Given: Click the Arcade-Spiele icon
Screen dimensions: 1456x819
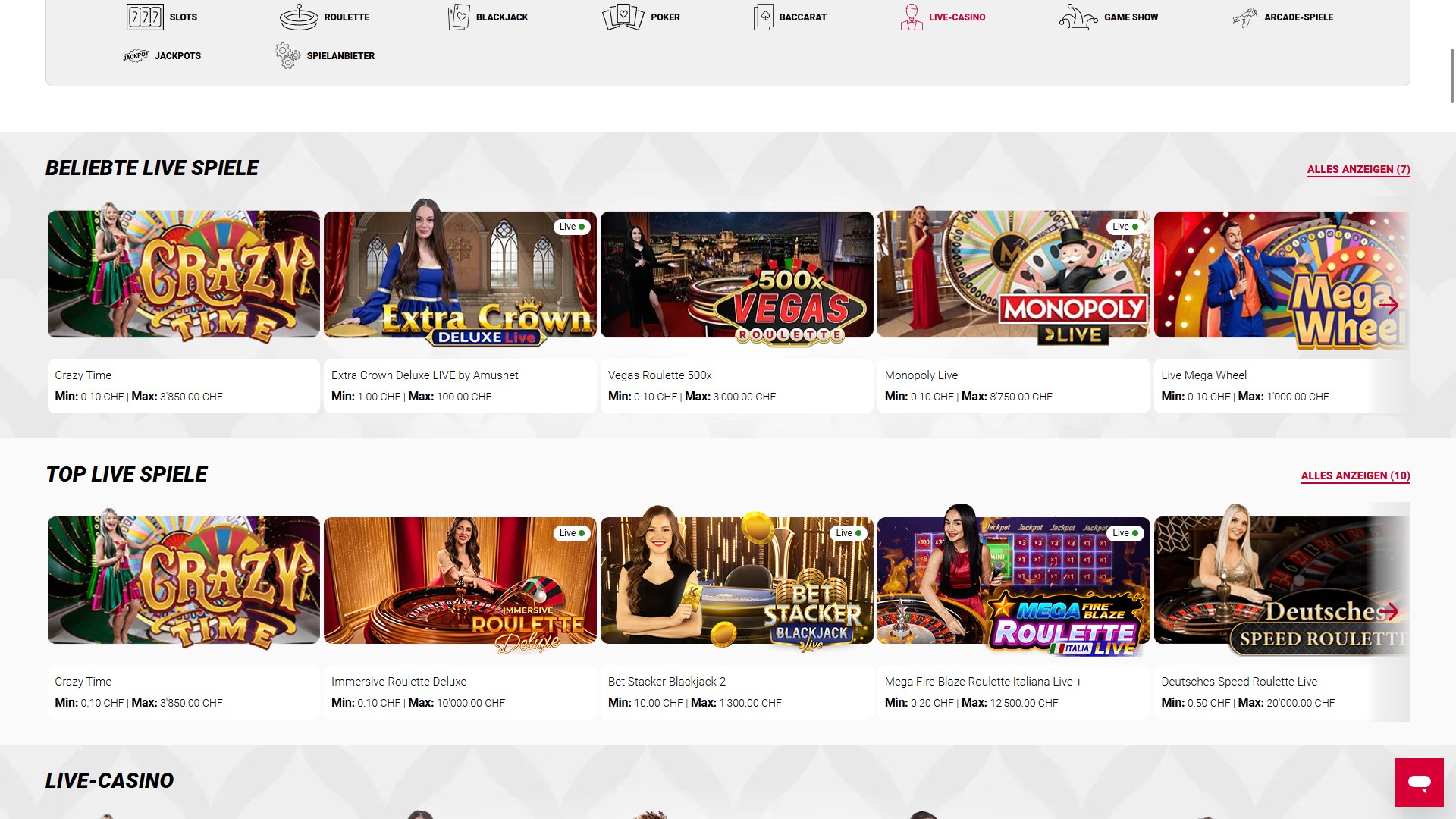Looking at the screenshot, I should pyautogui.click(x=1245, y=17).
